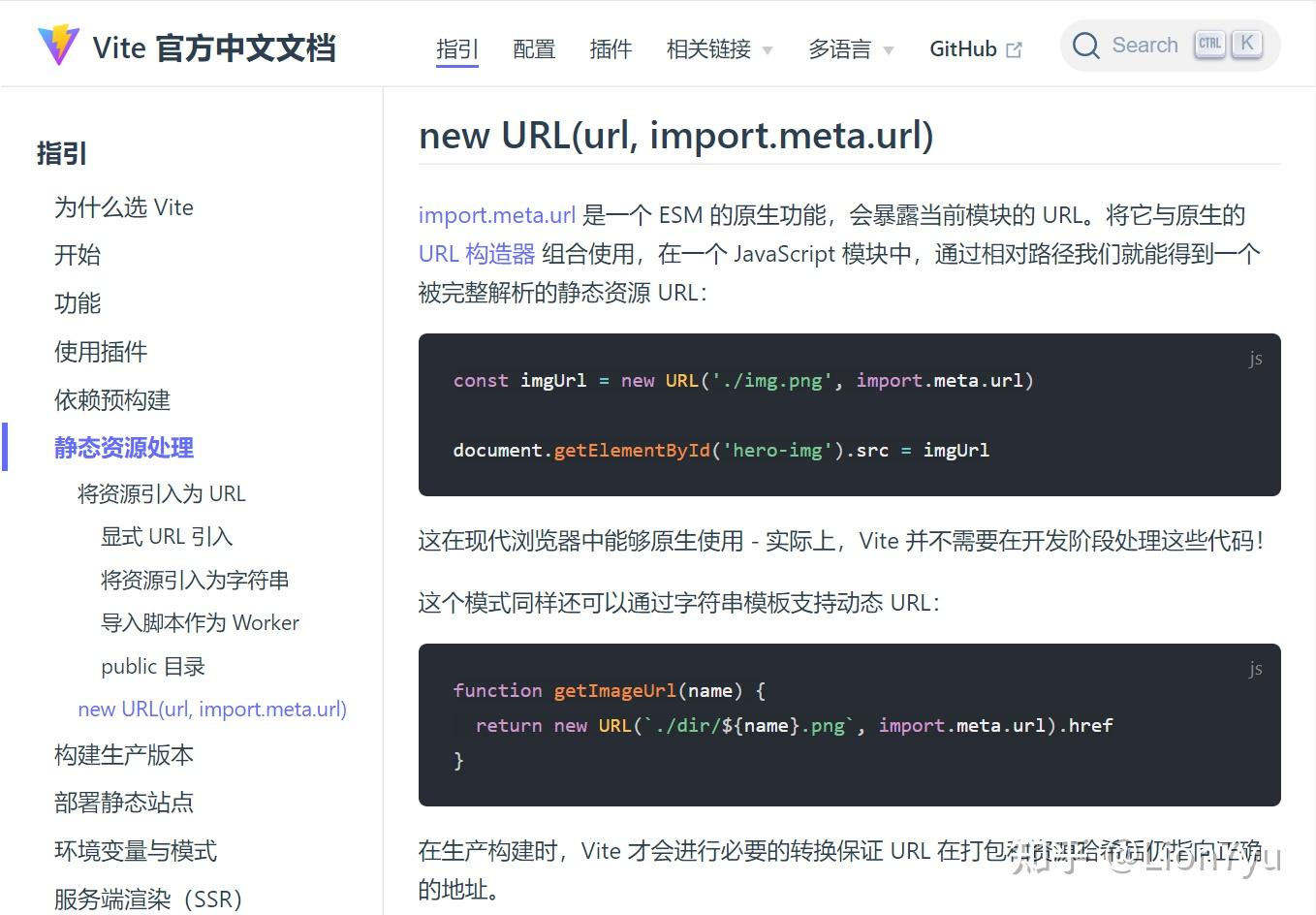Go to 环境变量与模式 sidebar page

136,851
